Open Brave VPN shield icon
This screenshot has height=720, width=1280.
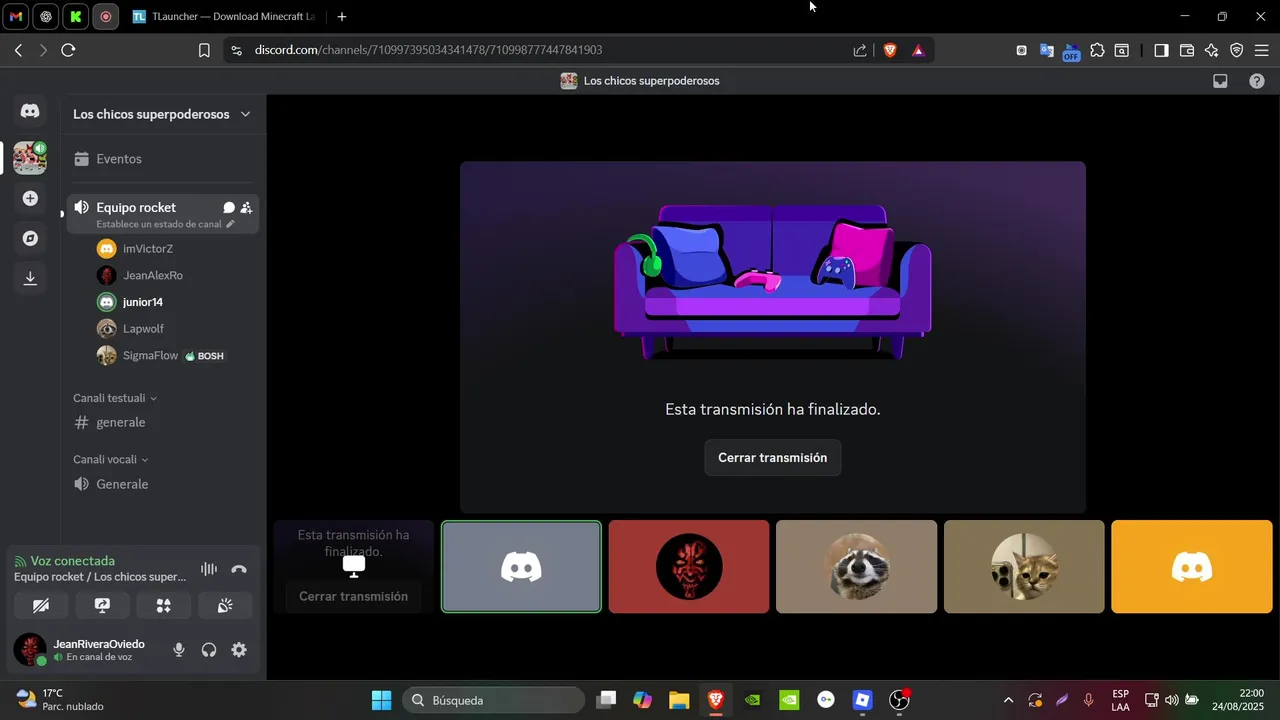[1237, 50]
